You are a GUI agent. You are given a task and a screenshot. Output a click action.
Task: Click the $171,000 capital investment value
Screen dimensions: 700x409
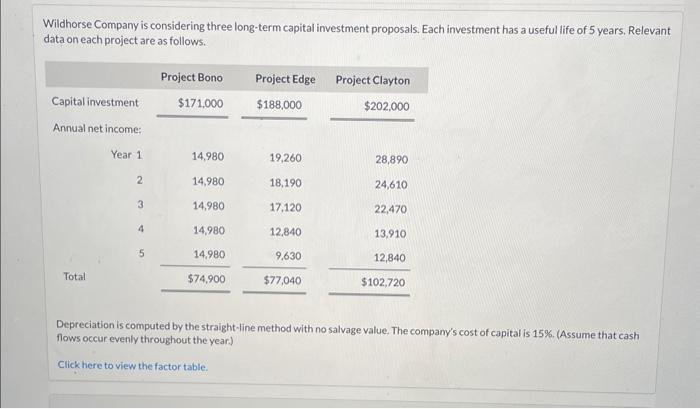[x=200, y=103]
